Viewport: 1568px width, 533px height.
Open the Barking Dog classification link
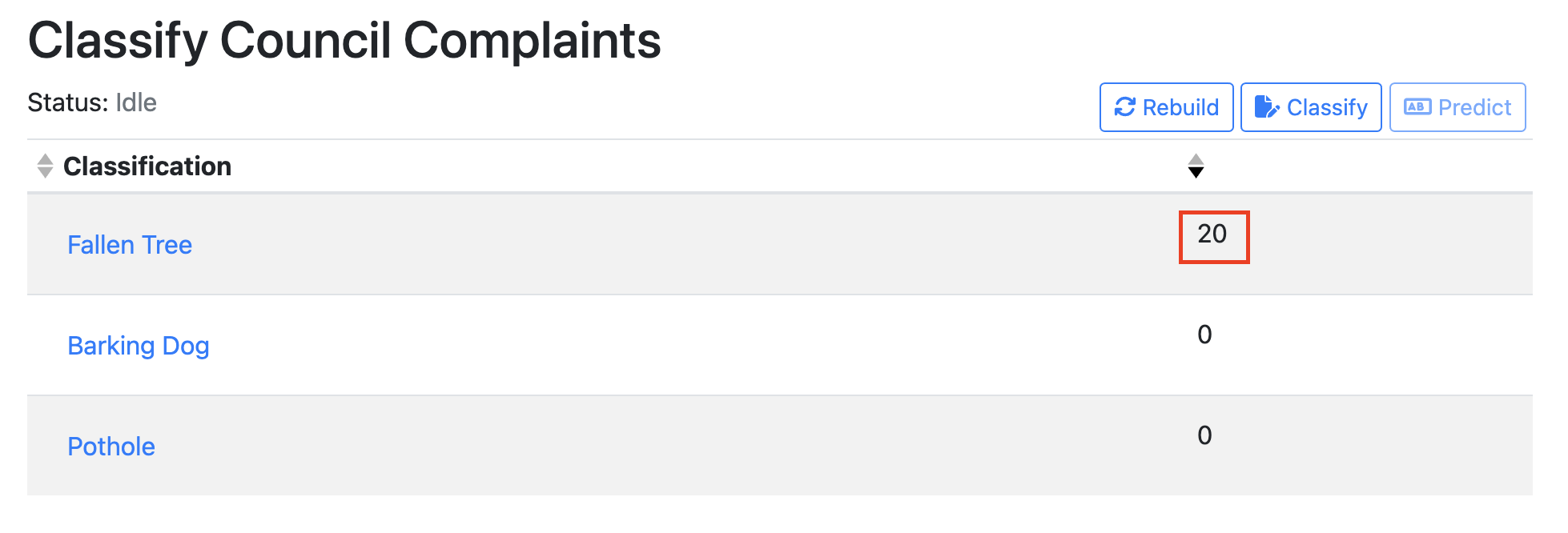click(x=139, y=346)
